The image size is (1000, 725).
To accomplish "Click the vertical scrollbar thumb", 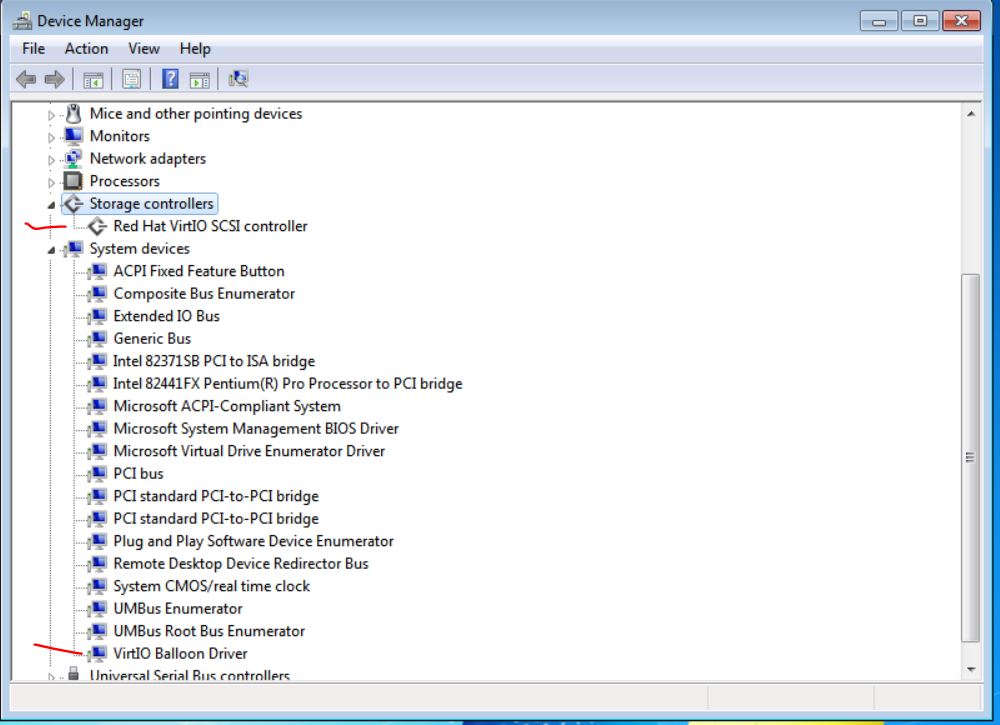I will (x=970, y=457).
